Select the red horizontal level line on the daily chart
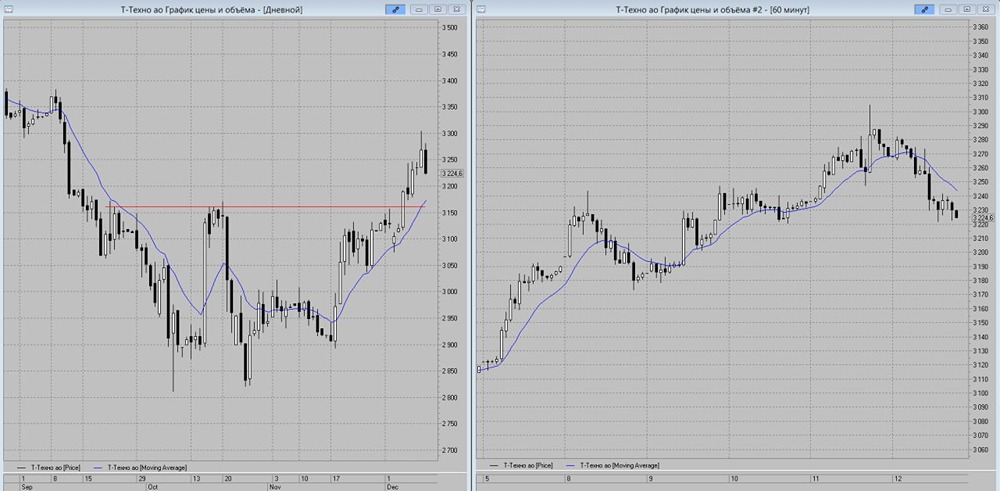The height and width of the screenshot is (491, 1000). click(265, 206)
